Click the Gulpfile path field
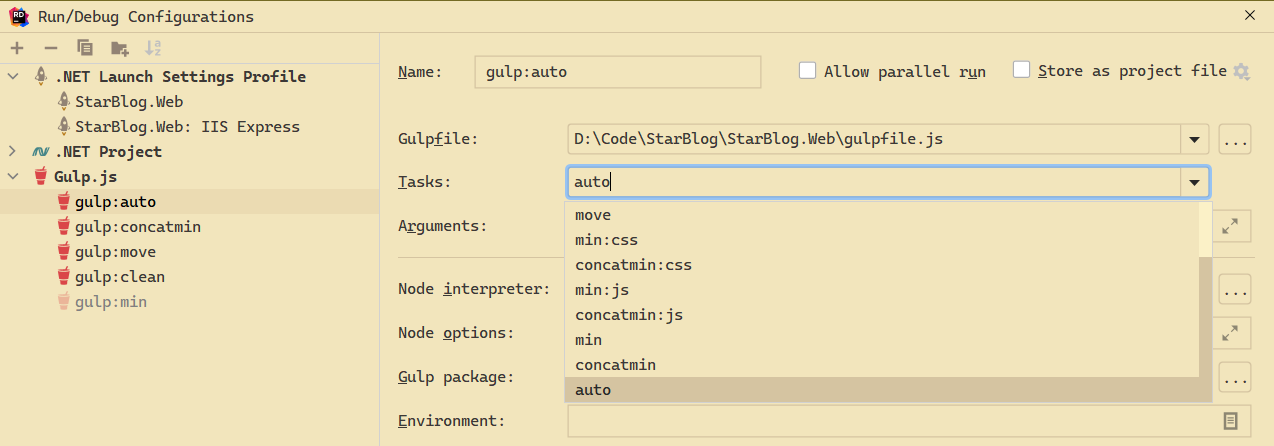 pyautogui.click(x=874, y=140)
